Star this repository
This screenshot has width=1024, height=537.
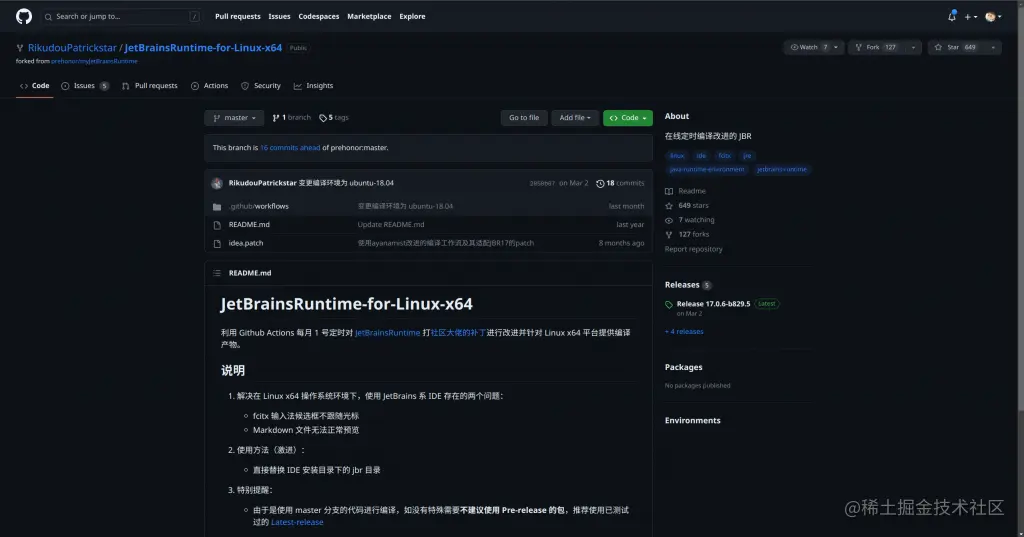(956, 47)
